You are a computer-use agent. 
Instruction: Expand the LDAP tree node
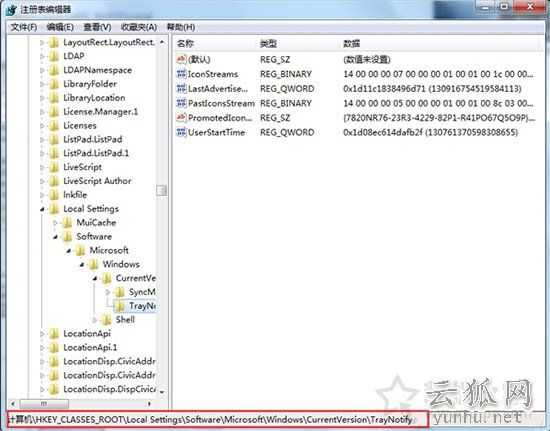click(42, 56)
